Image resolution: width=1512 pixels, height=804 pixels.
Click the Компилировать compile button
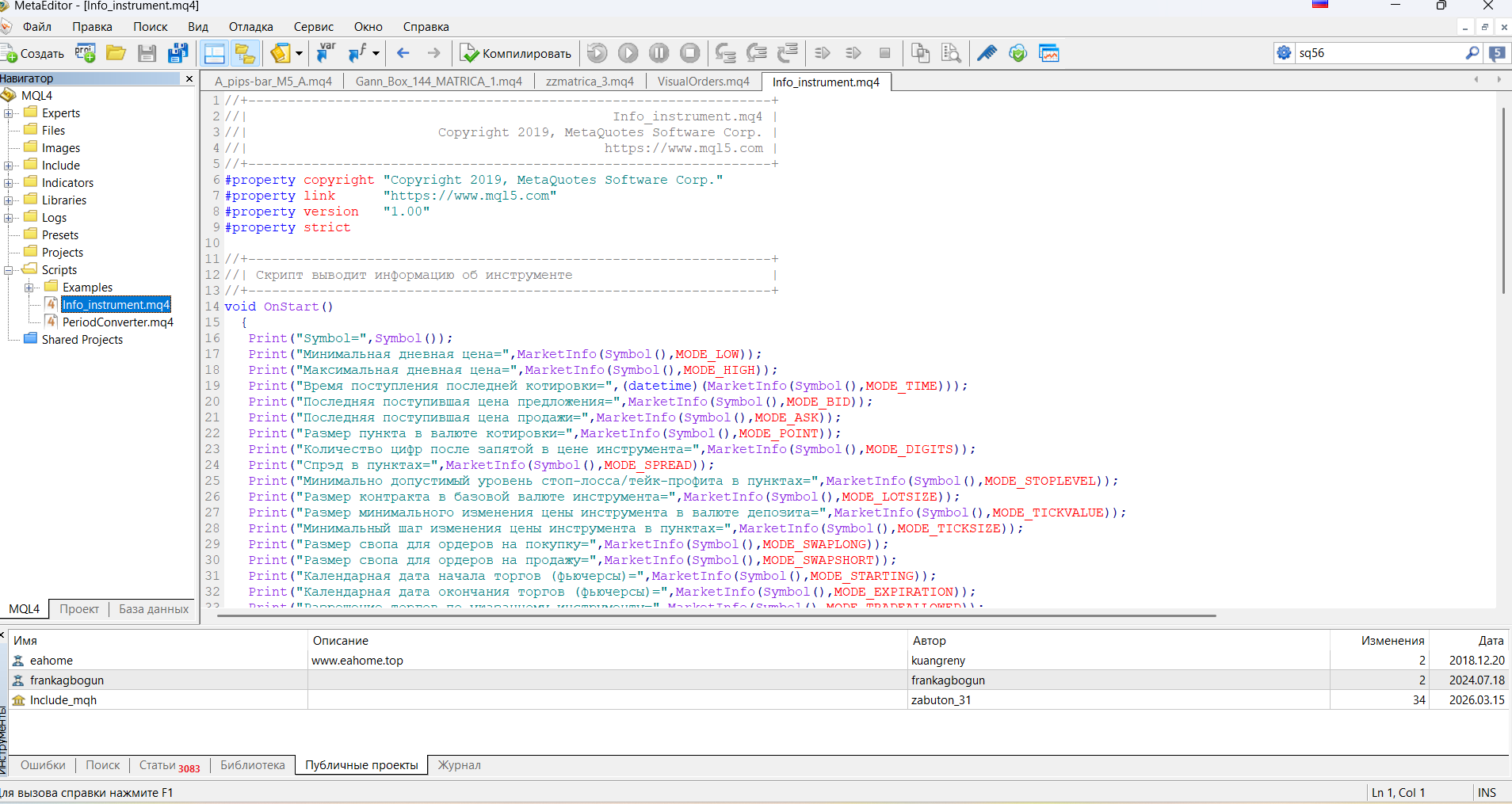pyautogui.click(x=517, y=53)
